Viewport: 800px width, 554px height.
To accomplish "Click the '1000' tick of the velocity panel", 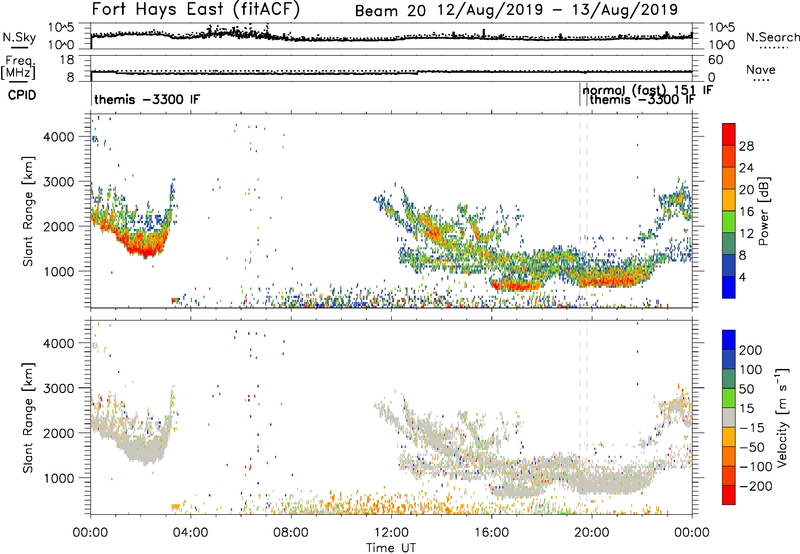I will 59,478.
